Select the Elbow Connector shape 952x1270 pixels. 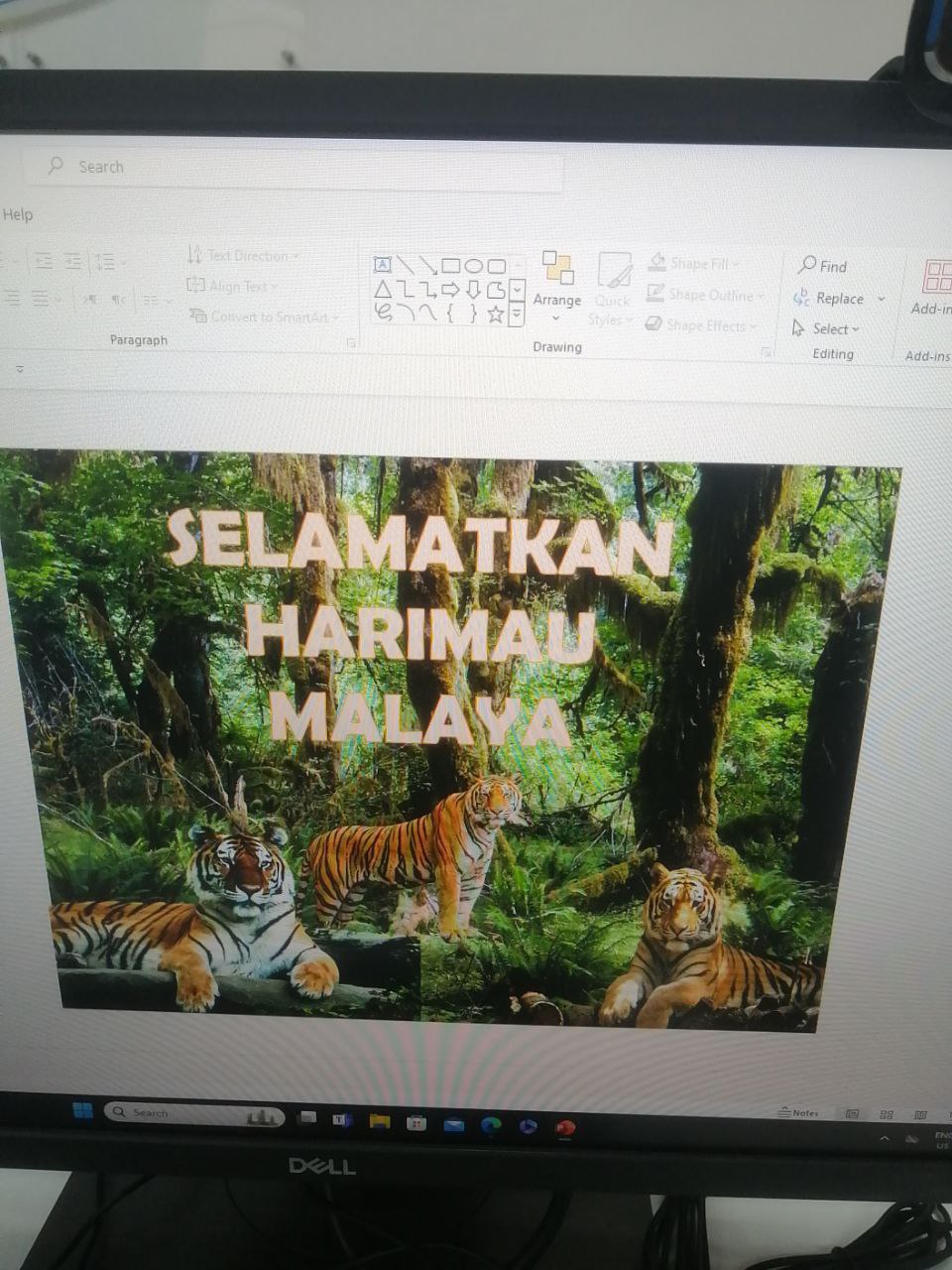[x=405, y=289]
